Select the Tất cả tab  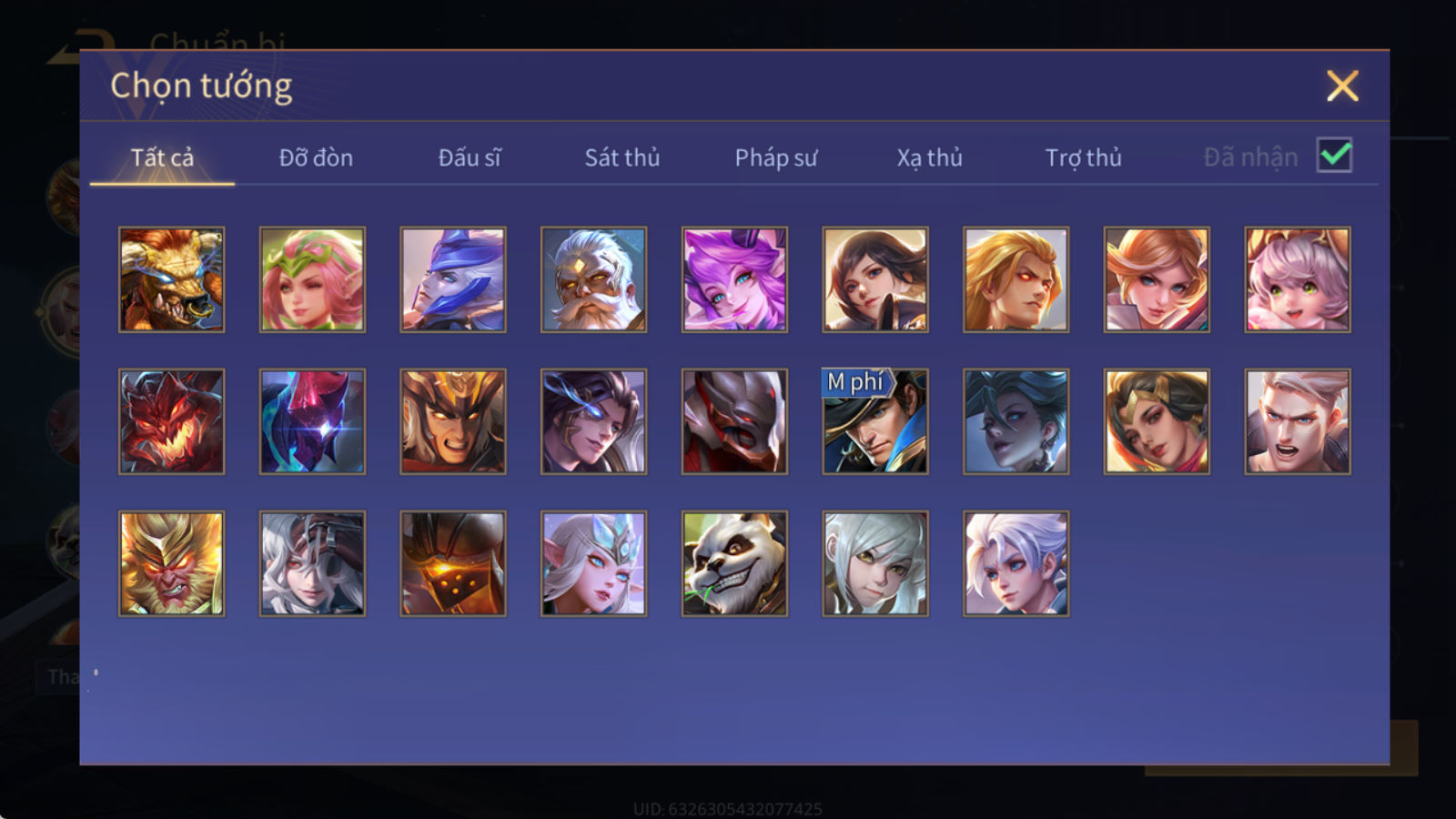pos(162,157)
